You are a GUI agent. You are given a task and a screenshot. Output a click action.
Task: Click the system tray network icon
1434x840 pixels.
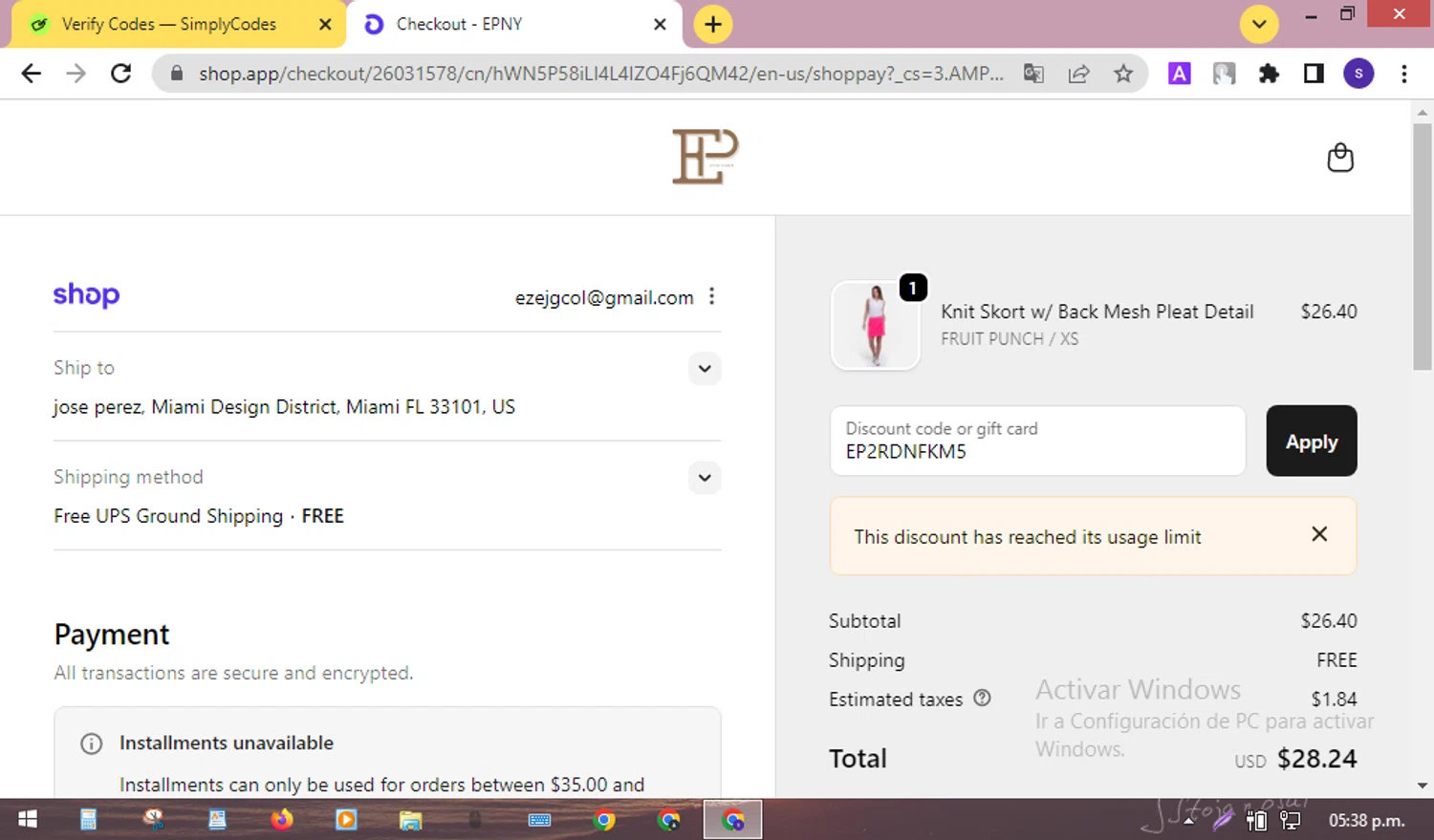coord(1290,820)
